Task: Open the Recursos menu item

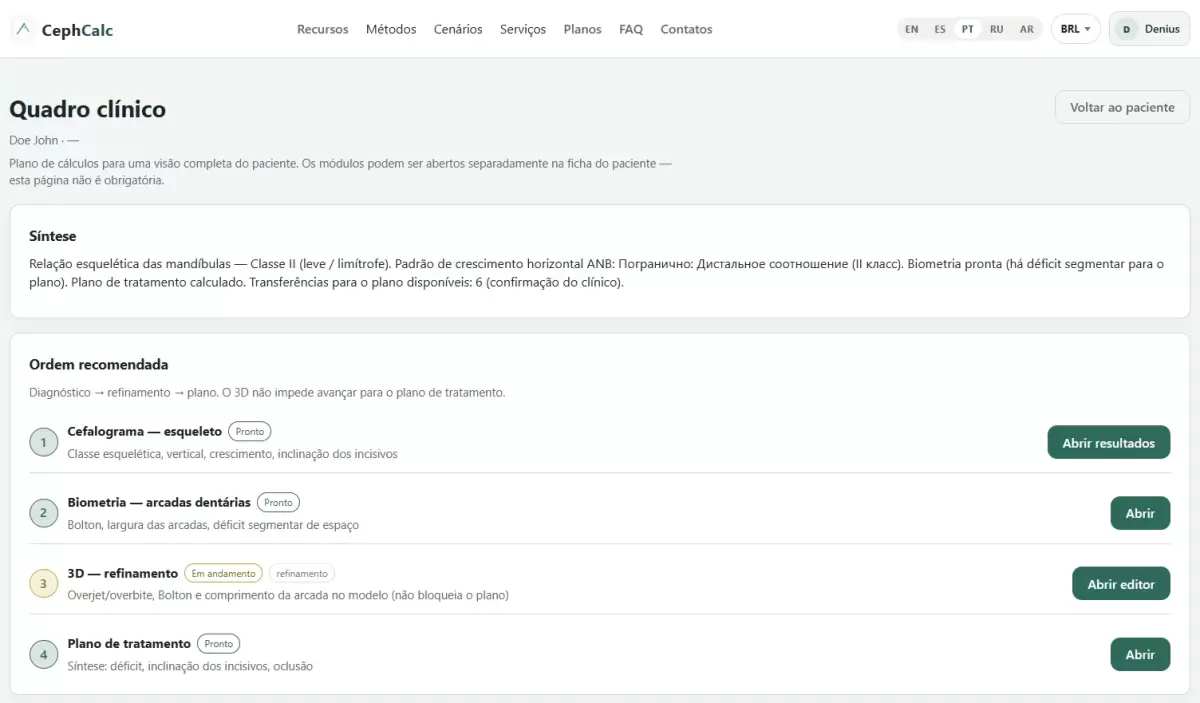Action: click(x=323, y=29)
